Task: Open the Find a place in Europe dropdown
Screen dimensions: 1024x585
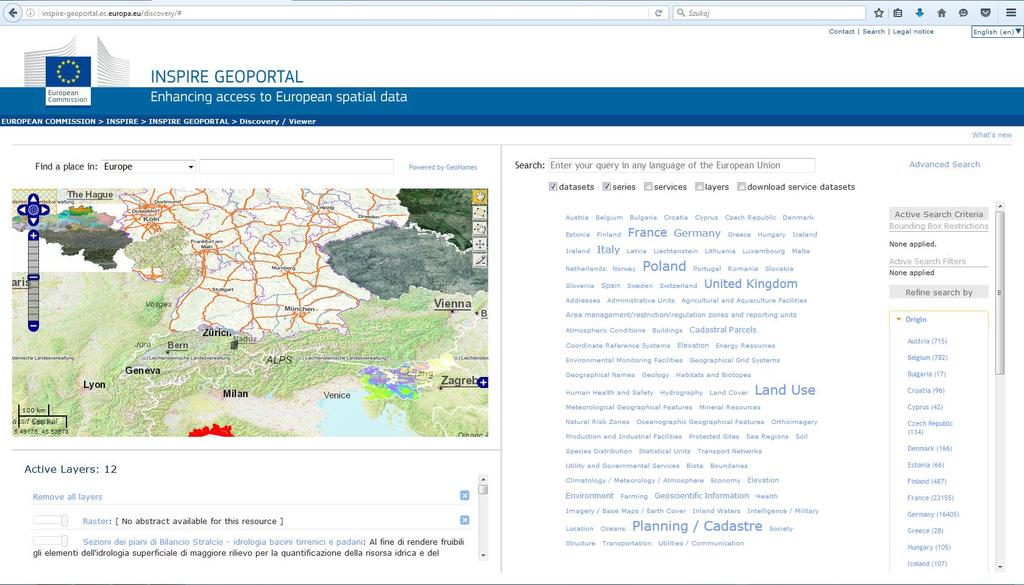Action: [149, 166]
